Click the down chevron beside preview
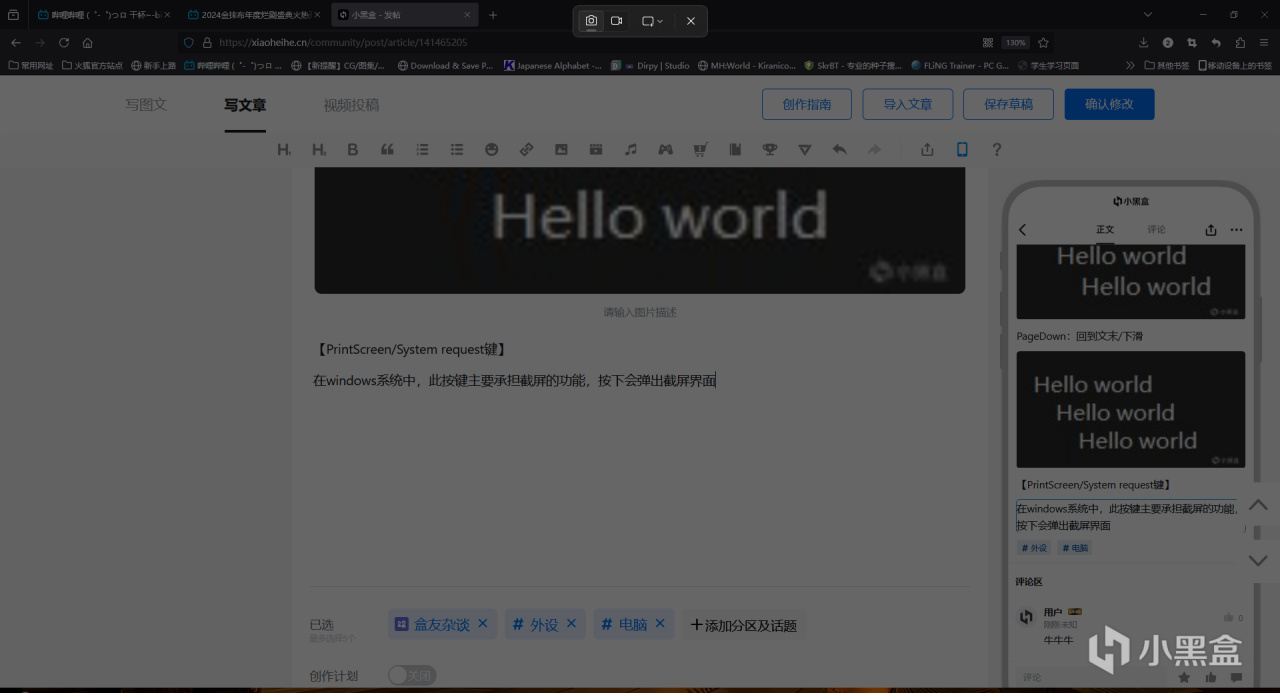Screen dimensions: 1280x693 point(1258,560)
